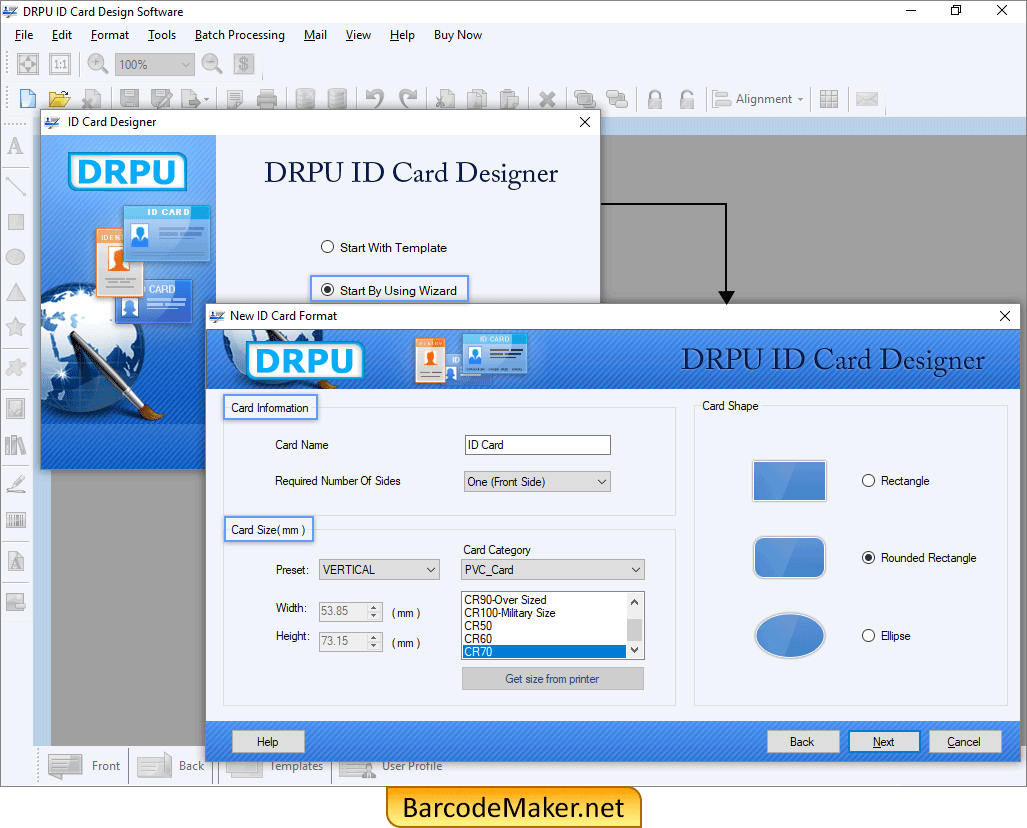Select CR90-Over Sized in size list
This screenshot has height=828, width=1027.
click(x=544, y=599)
